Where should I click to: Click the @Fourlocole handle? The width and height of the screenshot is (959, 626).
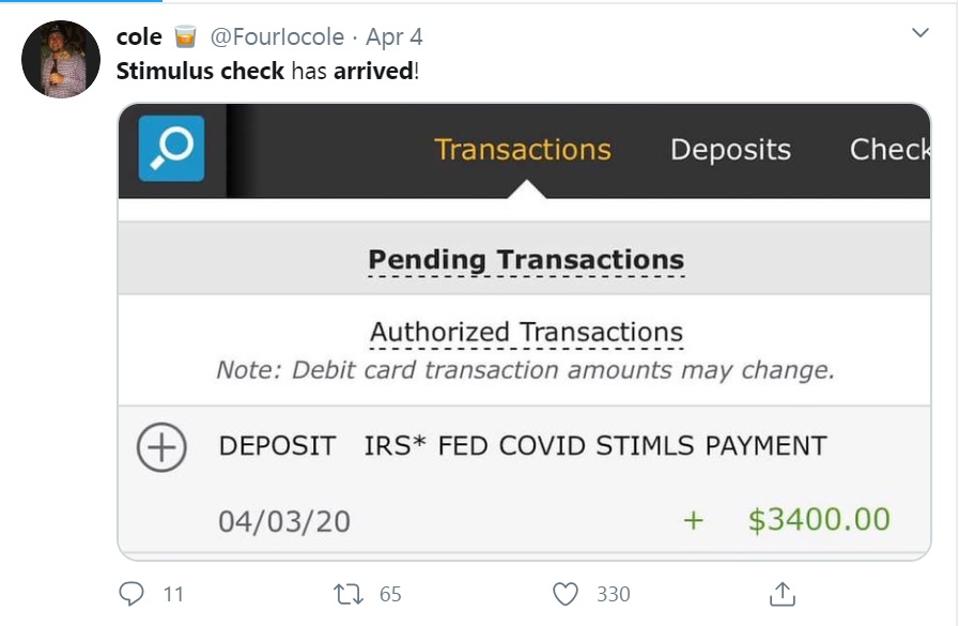click(x=276, y=37)
